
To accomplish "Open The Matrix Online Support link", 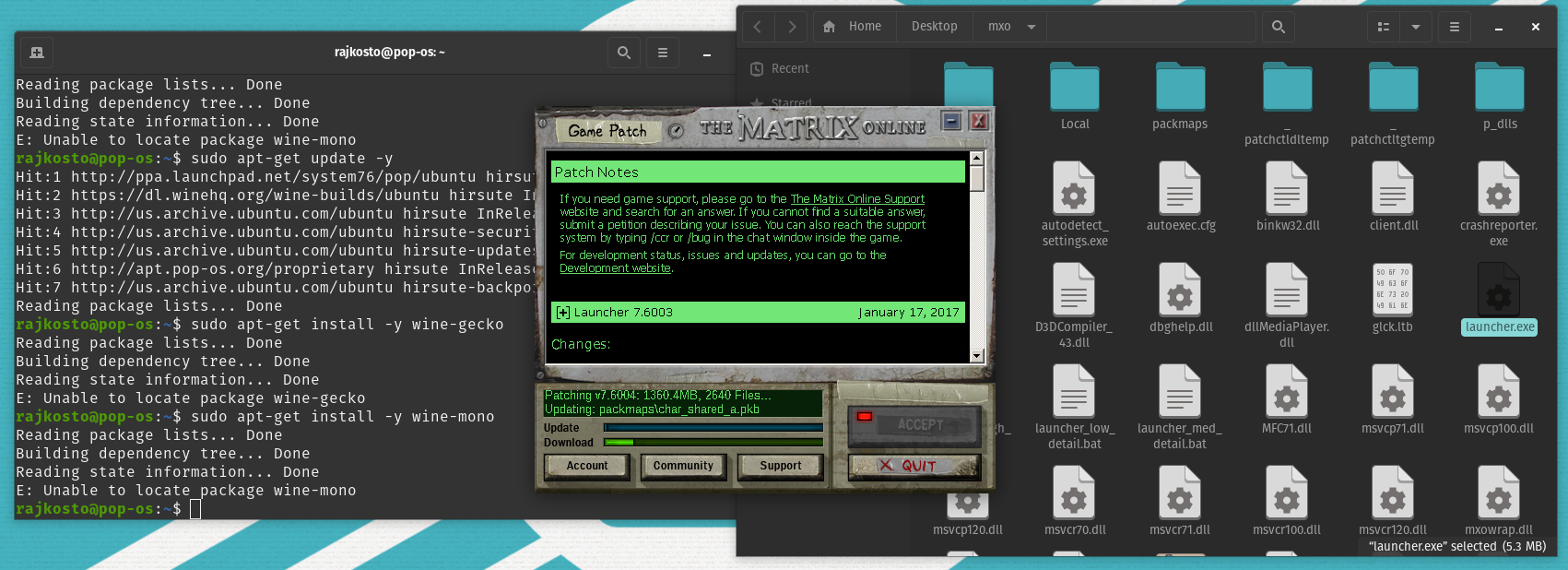I will pyautogui.click(x=856, y=198).
